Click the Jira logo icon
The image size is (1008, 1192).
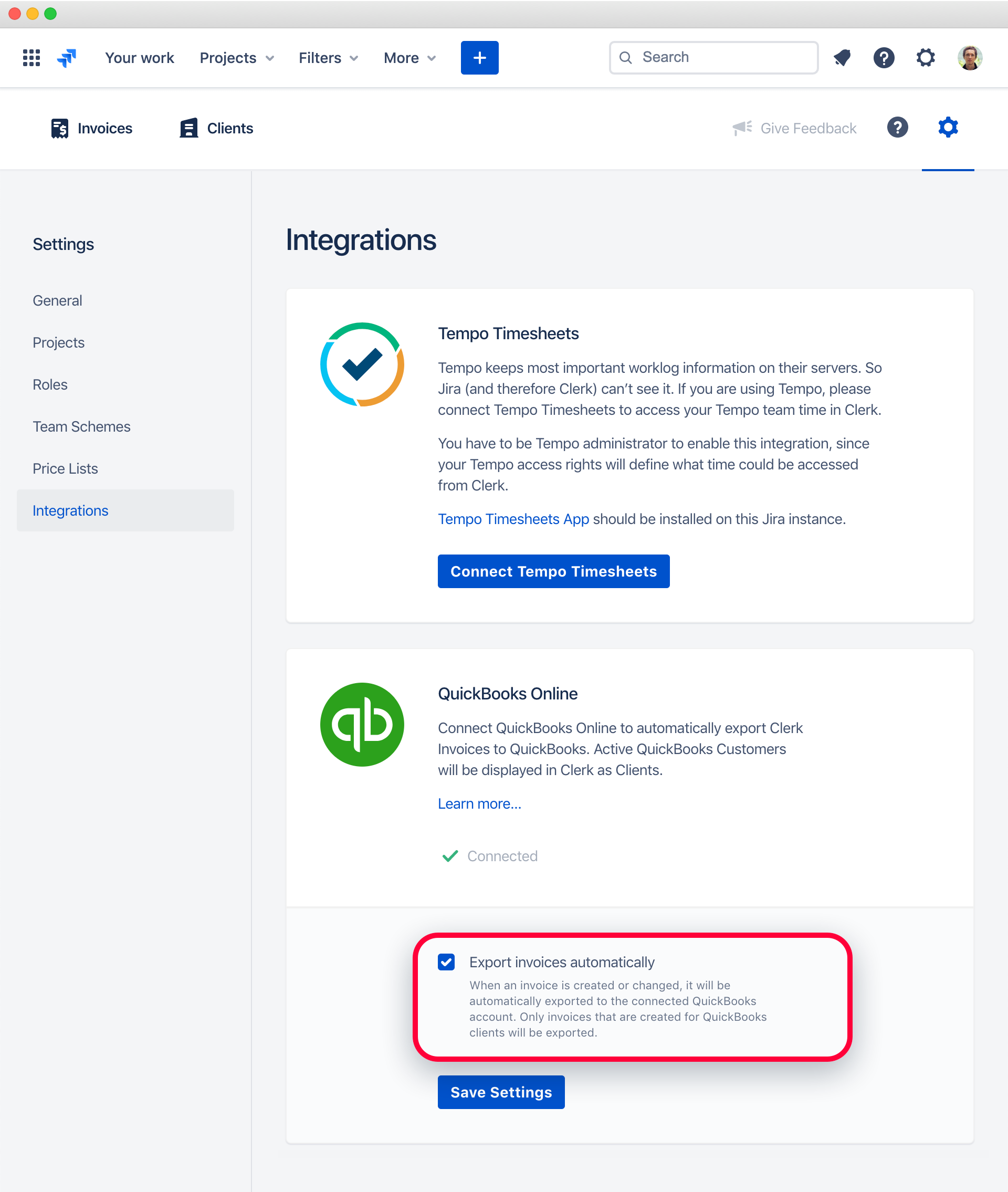pos(67,58)
